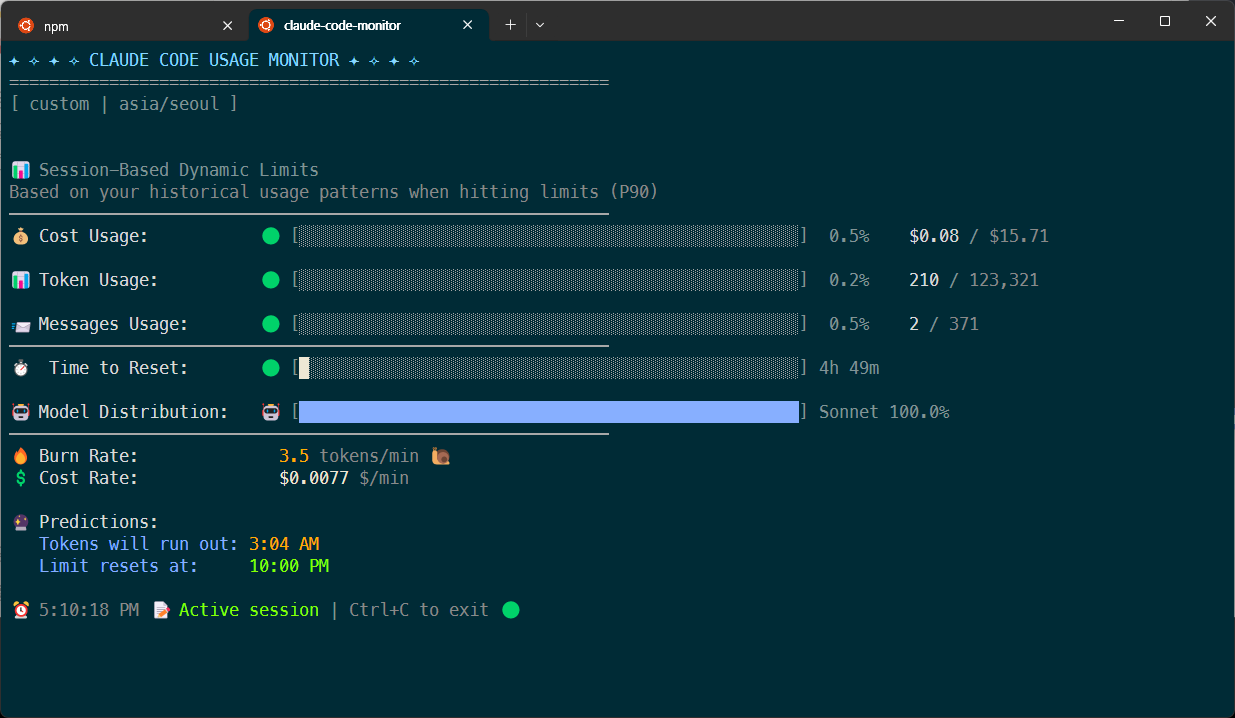Click the 'Limit resets at:' label
The width and height of the screenshot is (1235, 718).
click(x=119, y=566)
